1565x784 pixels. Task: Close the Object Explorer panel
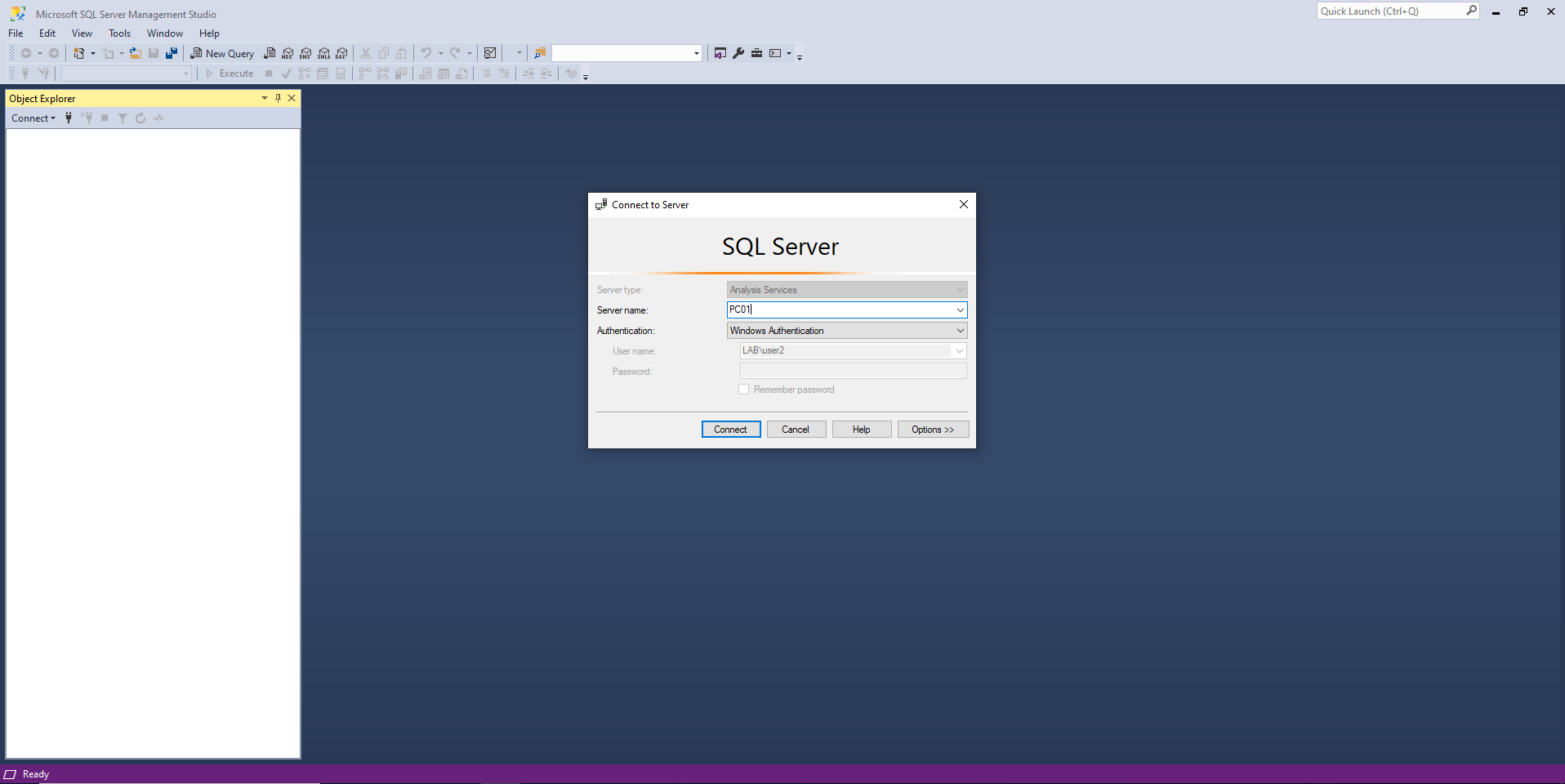(292, 98)
